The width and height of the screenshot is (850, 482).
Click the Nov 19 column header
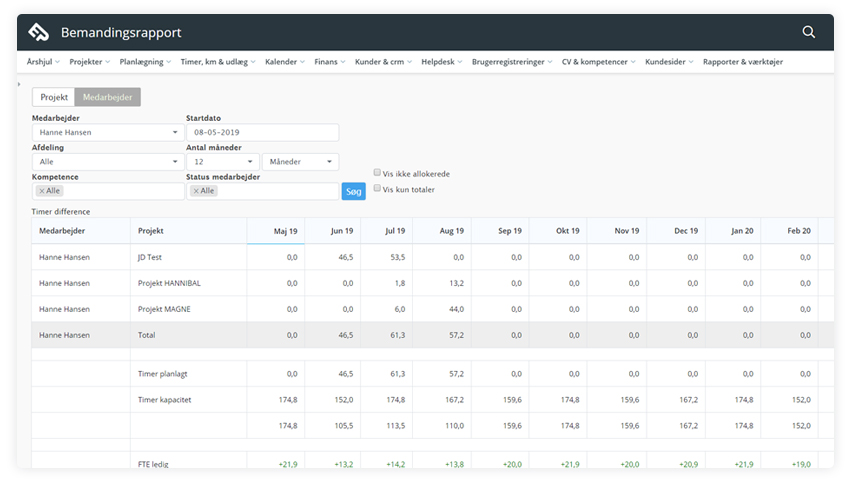coord(617,230)
